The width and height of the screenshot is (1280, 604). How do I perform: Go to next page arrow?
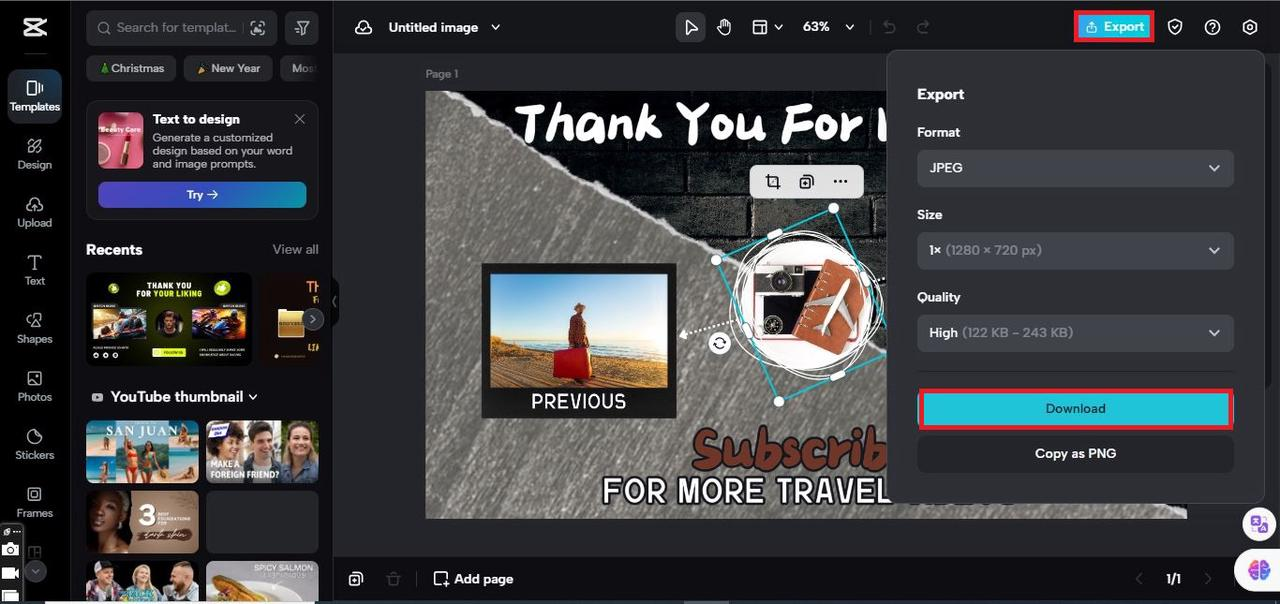pyautogui.click(x=1208, y=579)
